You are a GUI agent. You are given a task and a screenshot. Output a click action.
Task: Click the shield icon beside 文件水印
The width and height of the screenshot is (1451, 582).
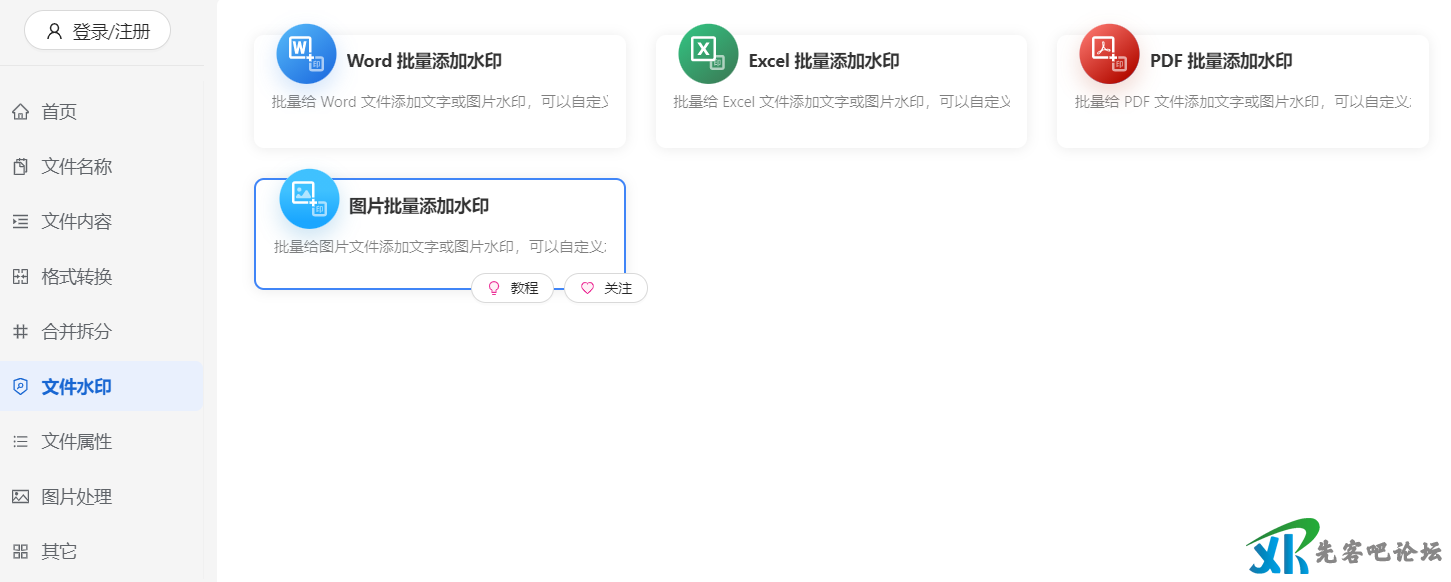click(x=20, y=387)
